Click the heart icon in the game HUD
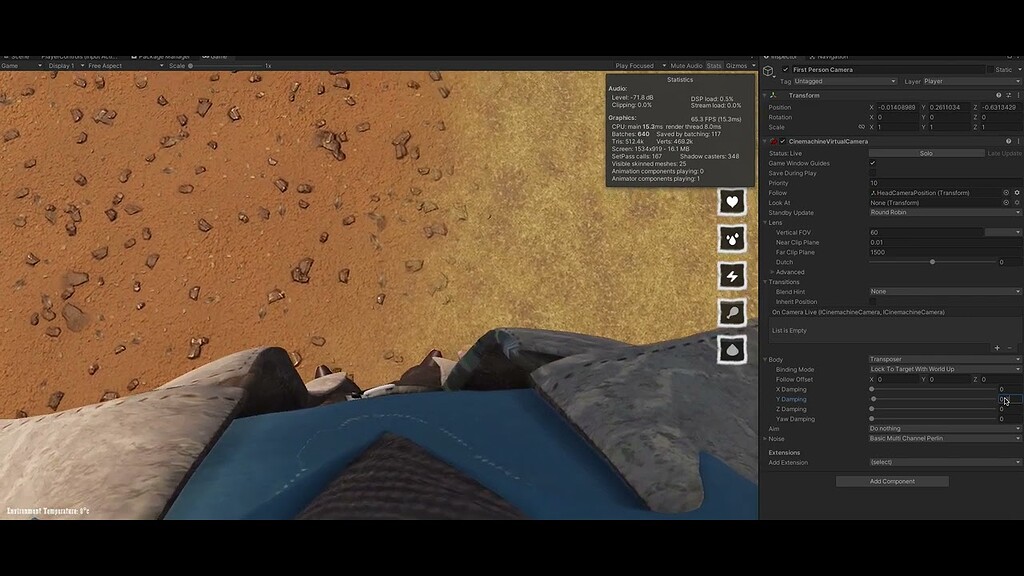Screen dimensions: 1024x576 [x=732, y=202]
